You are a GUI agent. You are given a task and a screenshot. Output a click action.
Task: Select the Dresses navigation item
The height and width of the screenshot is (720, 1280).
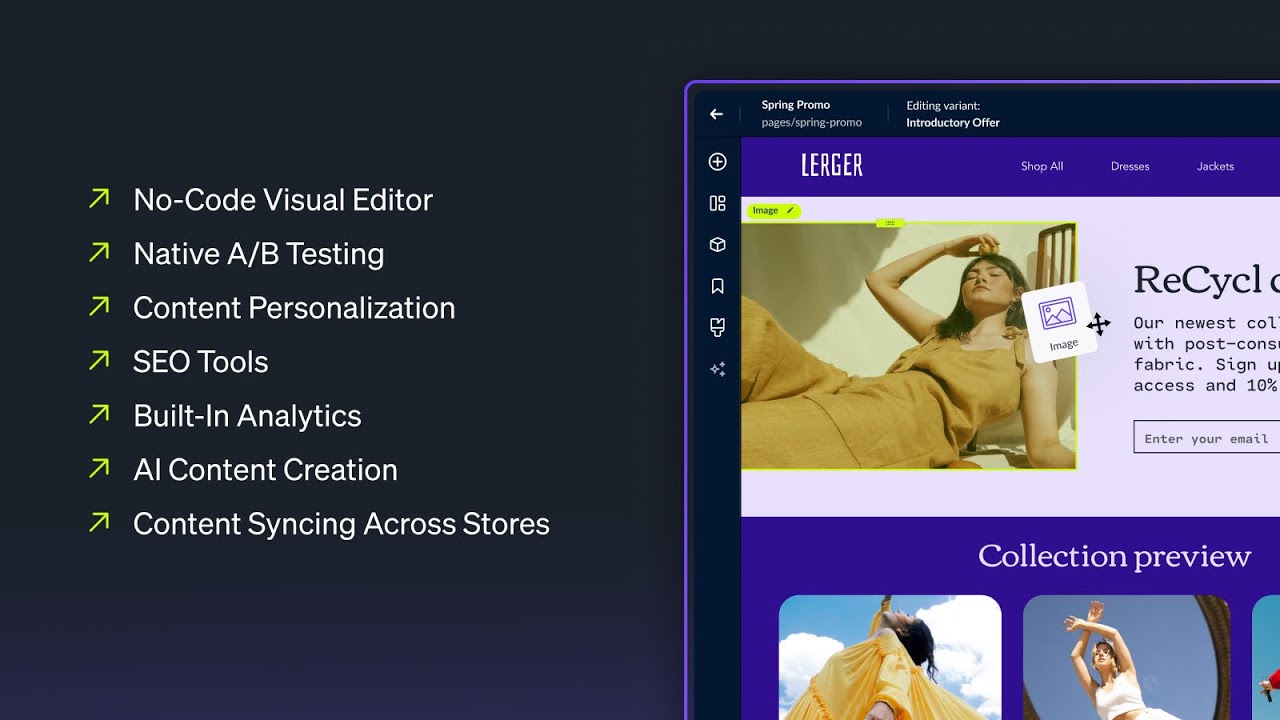[1130, 166]
